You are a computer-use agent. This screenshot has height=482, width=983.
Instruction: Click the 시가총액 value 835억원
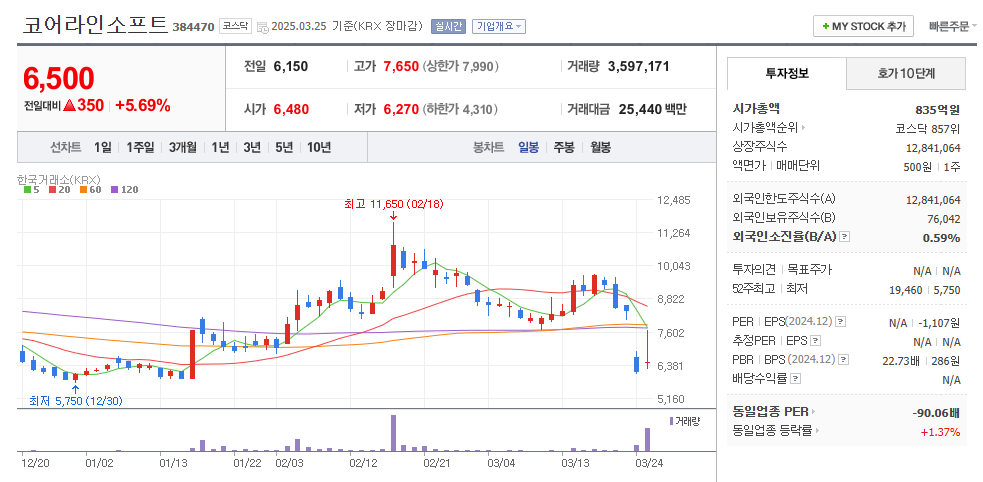tap(937, 110)
